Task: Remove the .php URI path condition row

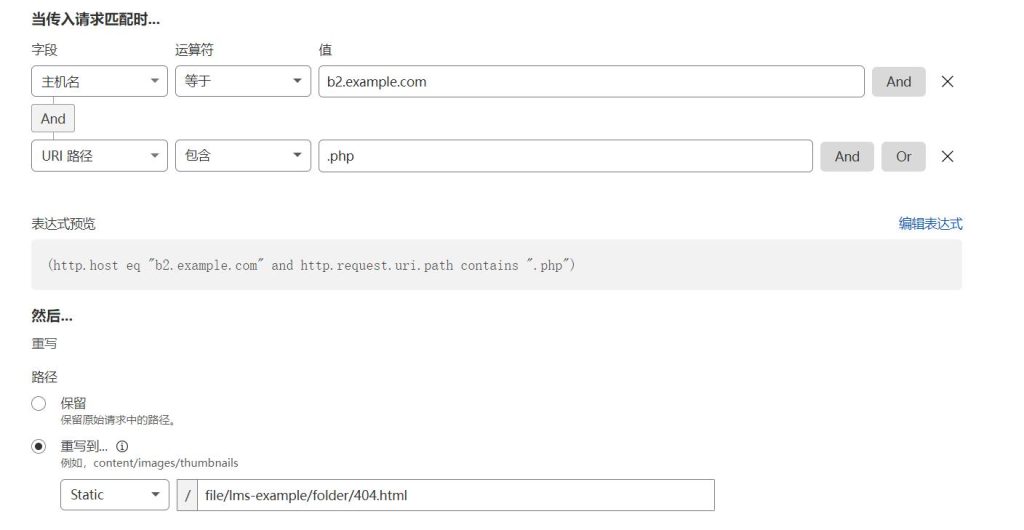Action: [x=947, y=157]
